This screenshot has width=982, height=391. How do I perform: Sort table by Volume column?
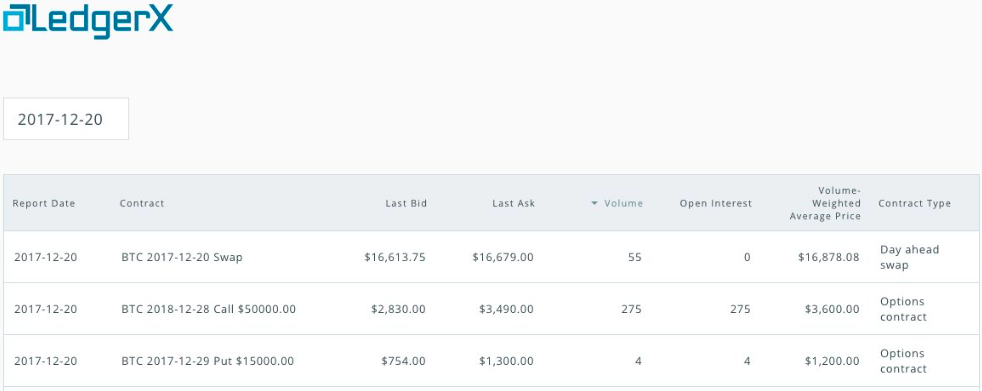pos(623,203)
